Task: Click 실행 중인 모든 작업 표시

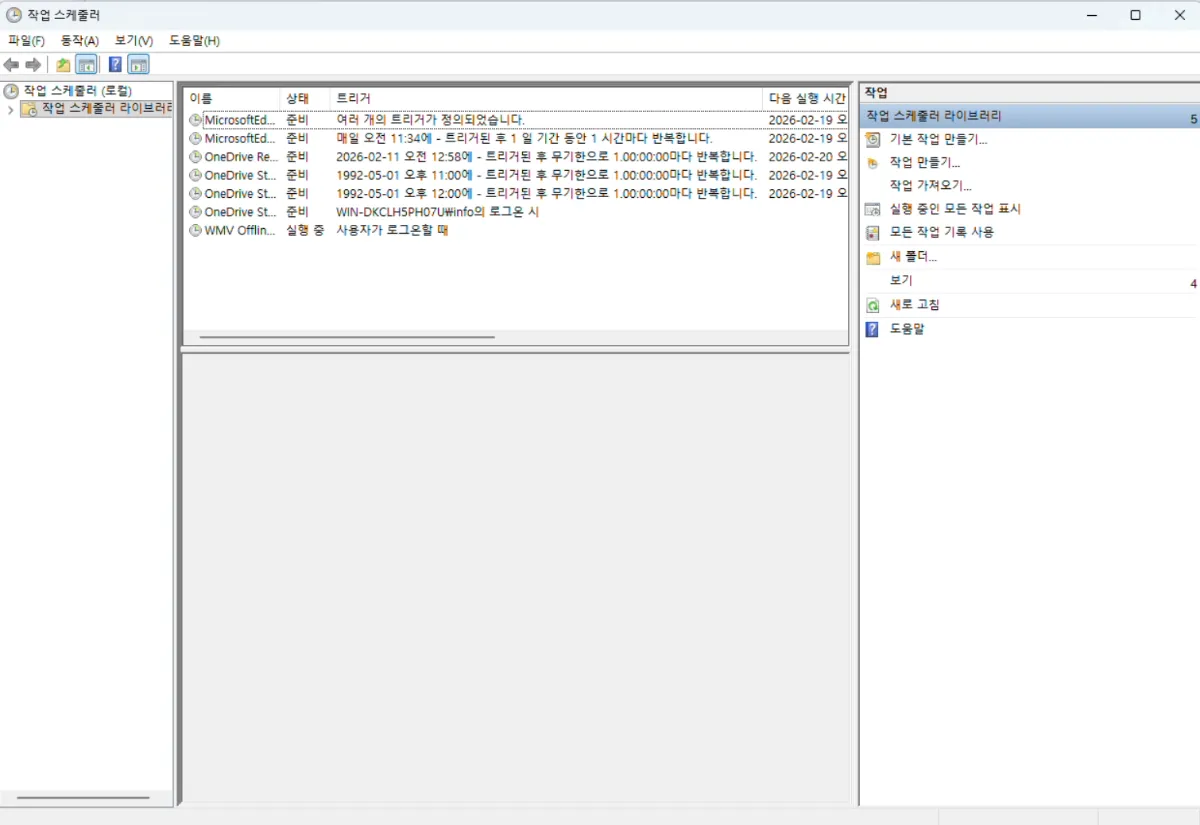Action: point(954,209)
